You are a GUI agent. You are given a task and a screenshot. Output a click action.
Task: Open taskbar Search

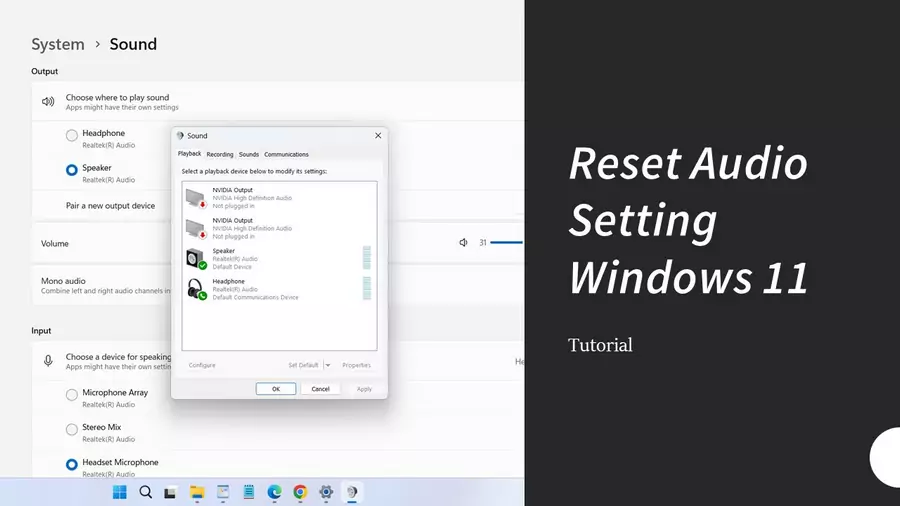coord(146,492)
